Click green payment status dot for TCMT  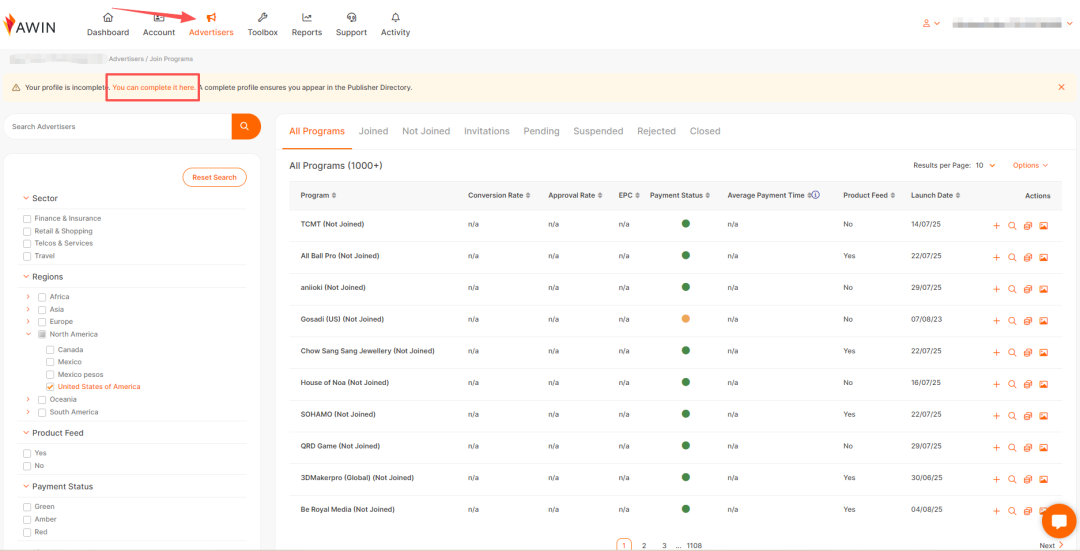coord(685,224)
